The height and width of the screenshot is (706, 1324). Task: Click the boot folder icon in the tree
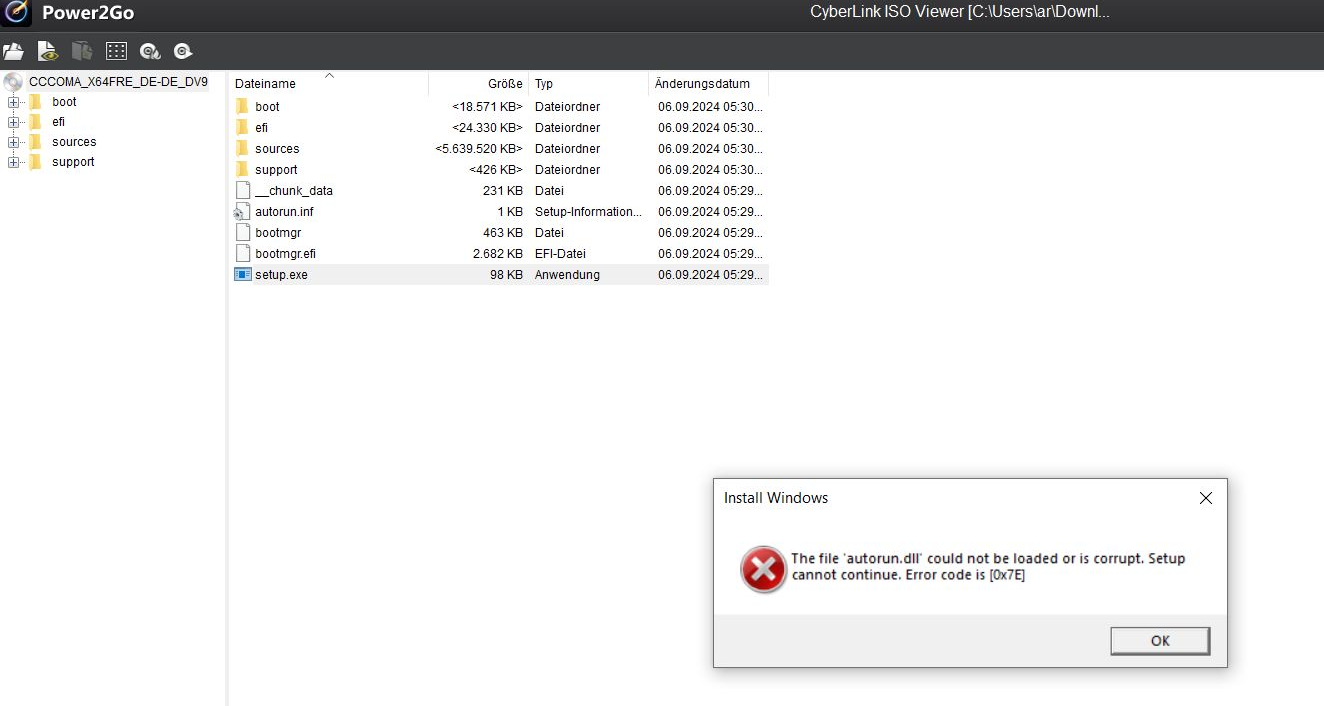tap(36, 102)
